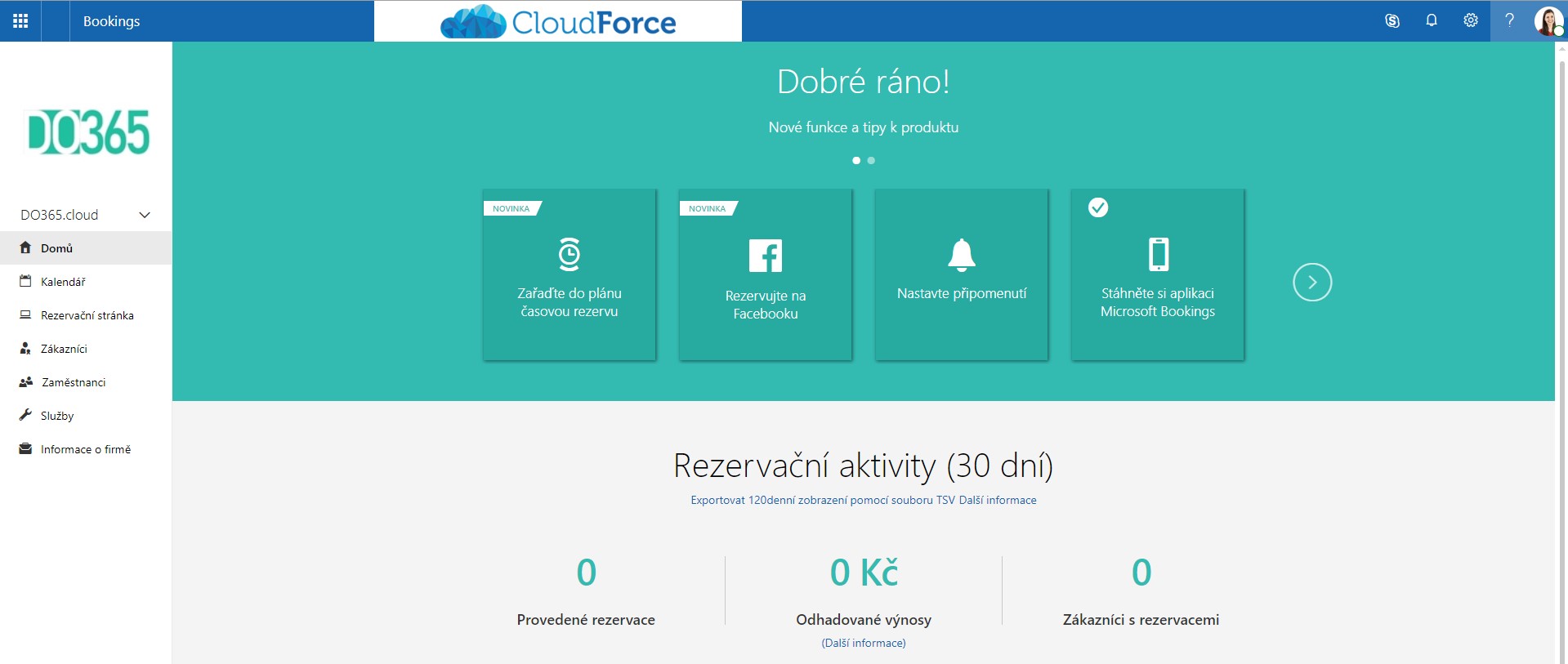The height and width of the screenshot is (664, 1568).
Task: Open Služby in the sidebar
Action: pos(57,416)
